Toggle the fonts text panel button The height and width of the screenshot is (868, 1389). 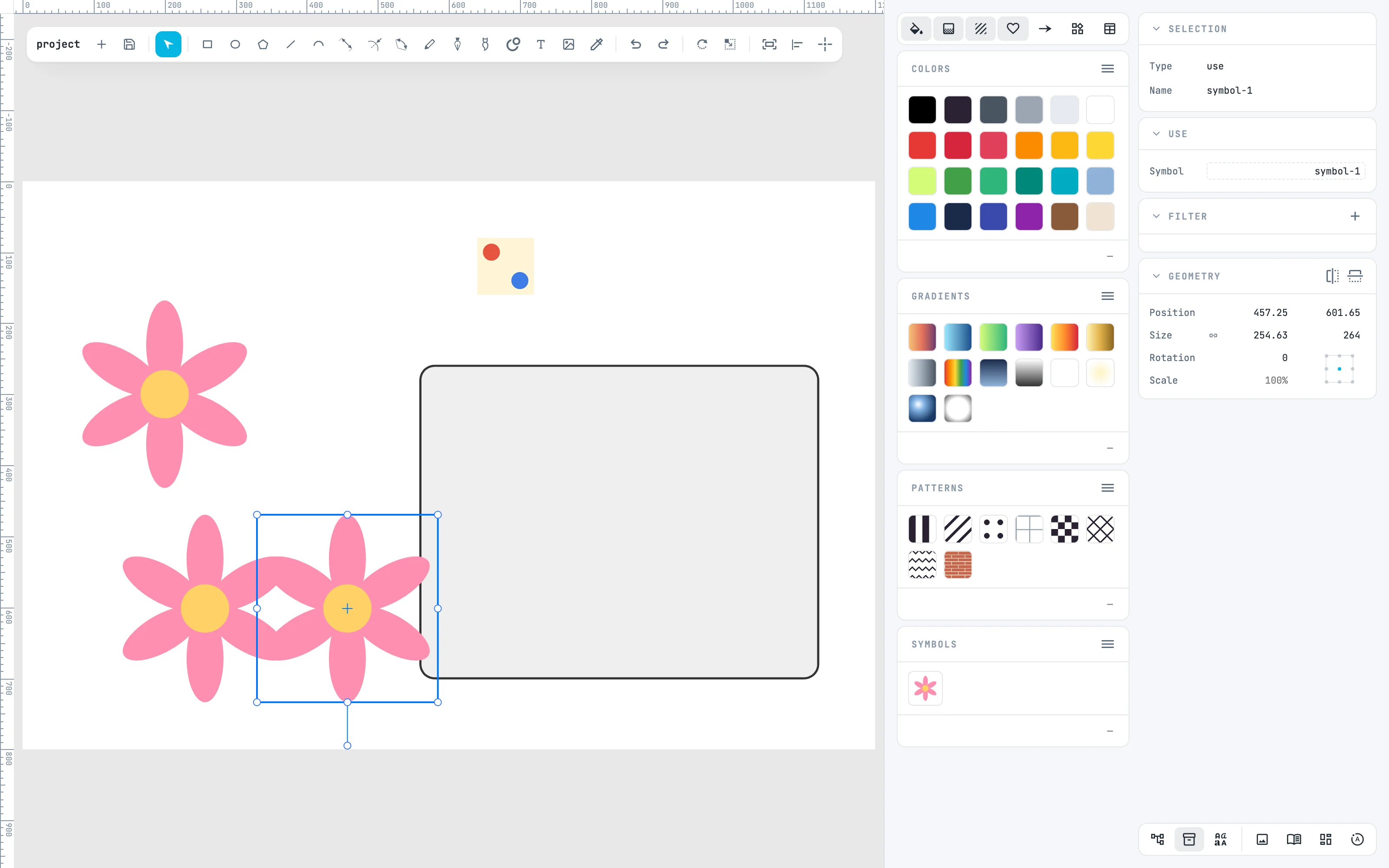tap(1221, 839)
